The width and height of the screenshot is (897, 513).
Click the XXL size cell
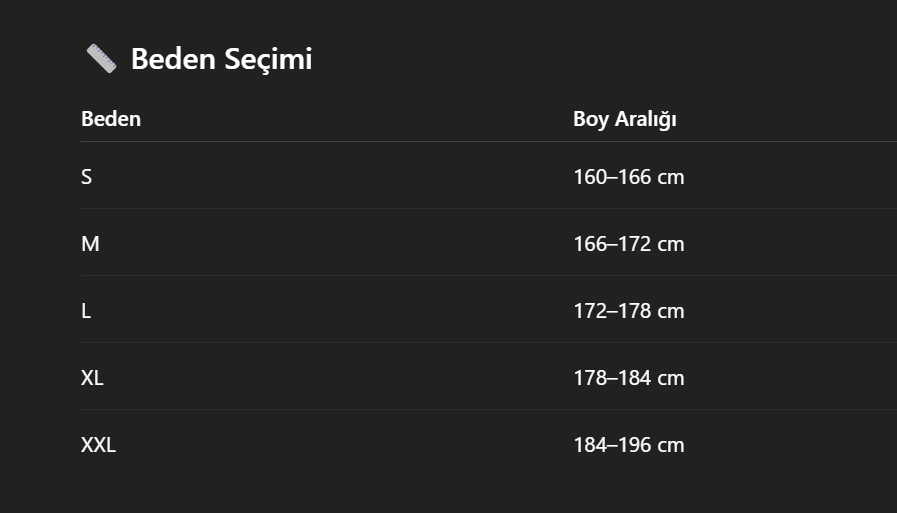pyautogui.click(x=98, y=444)
